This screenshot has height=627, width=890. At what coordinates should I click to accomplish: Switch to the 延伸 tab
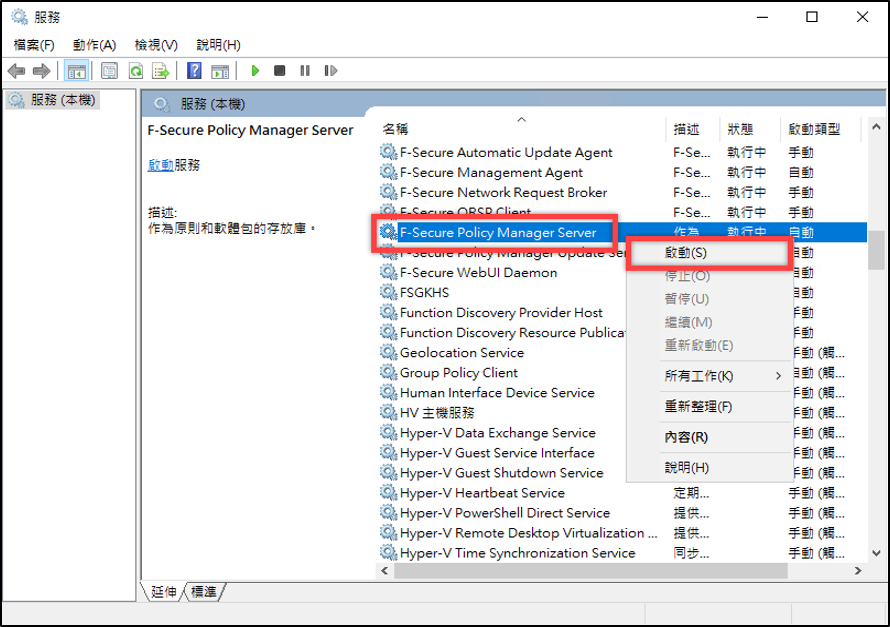tap(163, 592)
